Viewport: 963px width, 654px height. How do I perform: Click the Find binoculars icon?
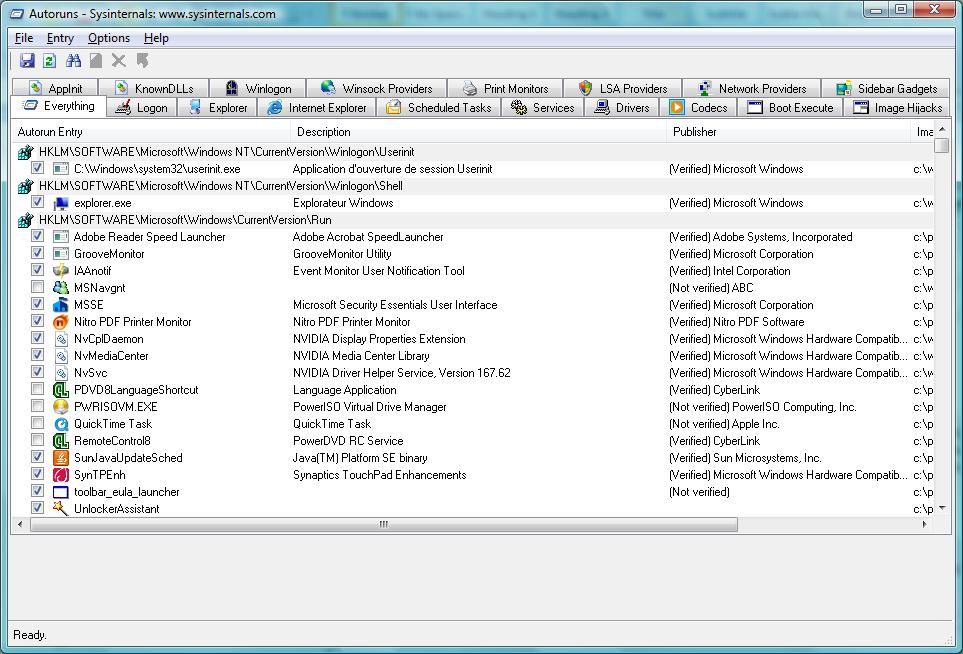pos(72,62)
